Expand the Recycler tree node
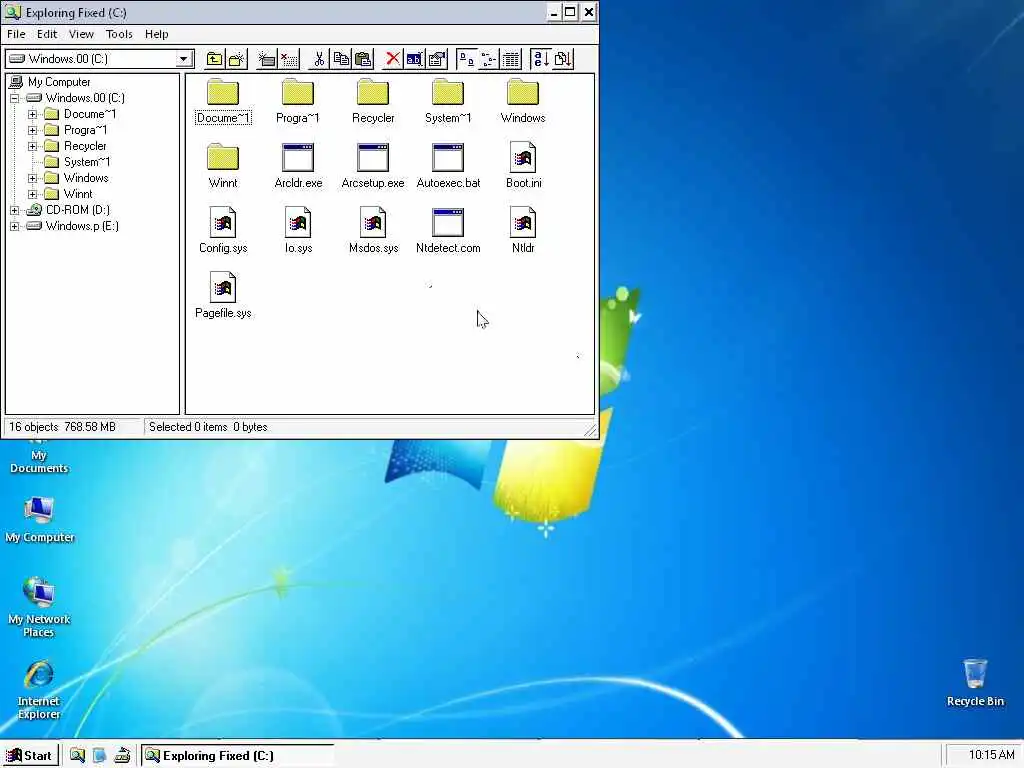Viewport: 1024px width, 768px height. pos(32,146)
